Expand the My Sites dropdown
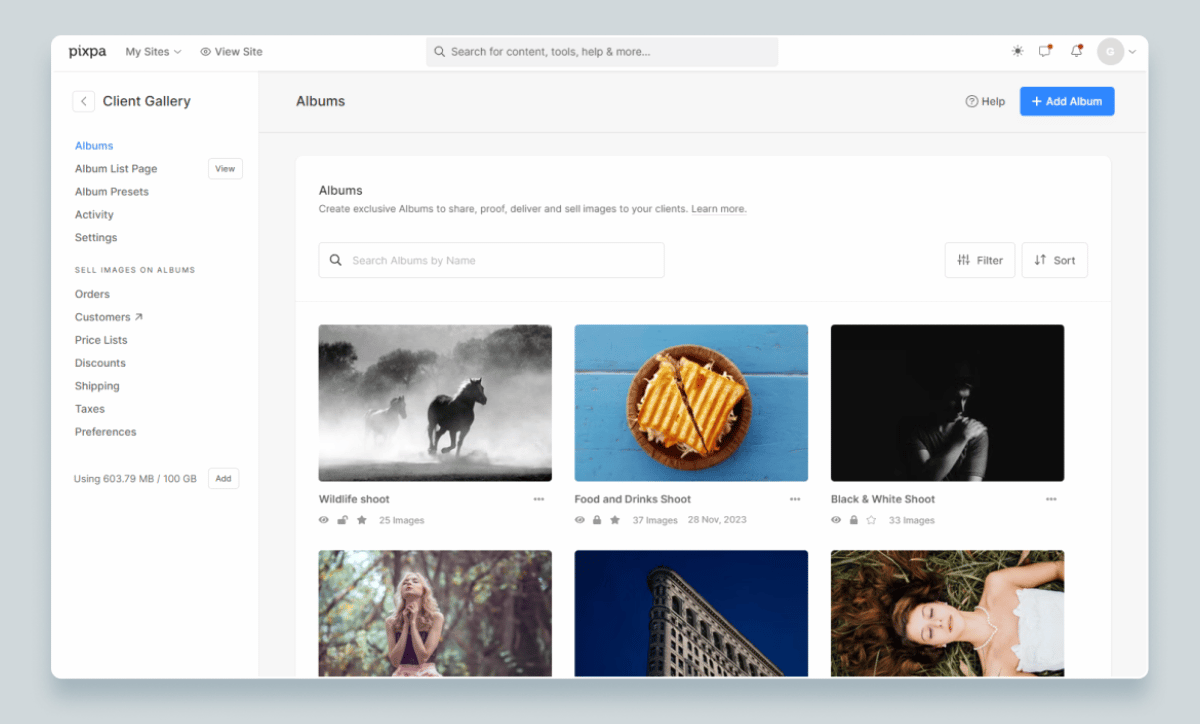1200x724 pixels. pyautogui.click(x=153, y=51)
